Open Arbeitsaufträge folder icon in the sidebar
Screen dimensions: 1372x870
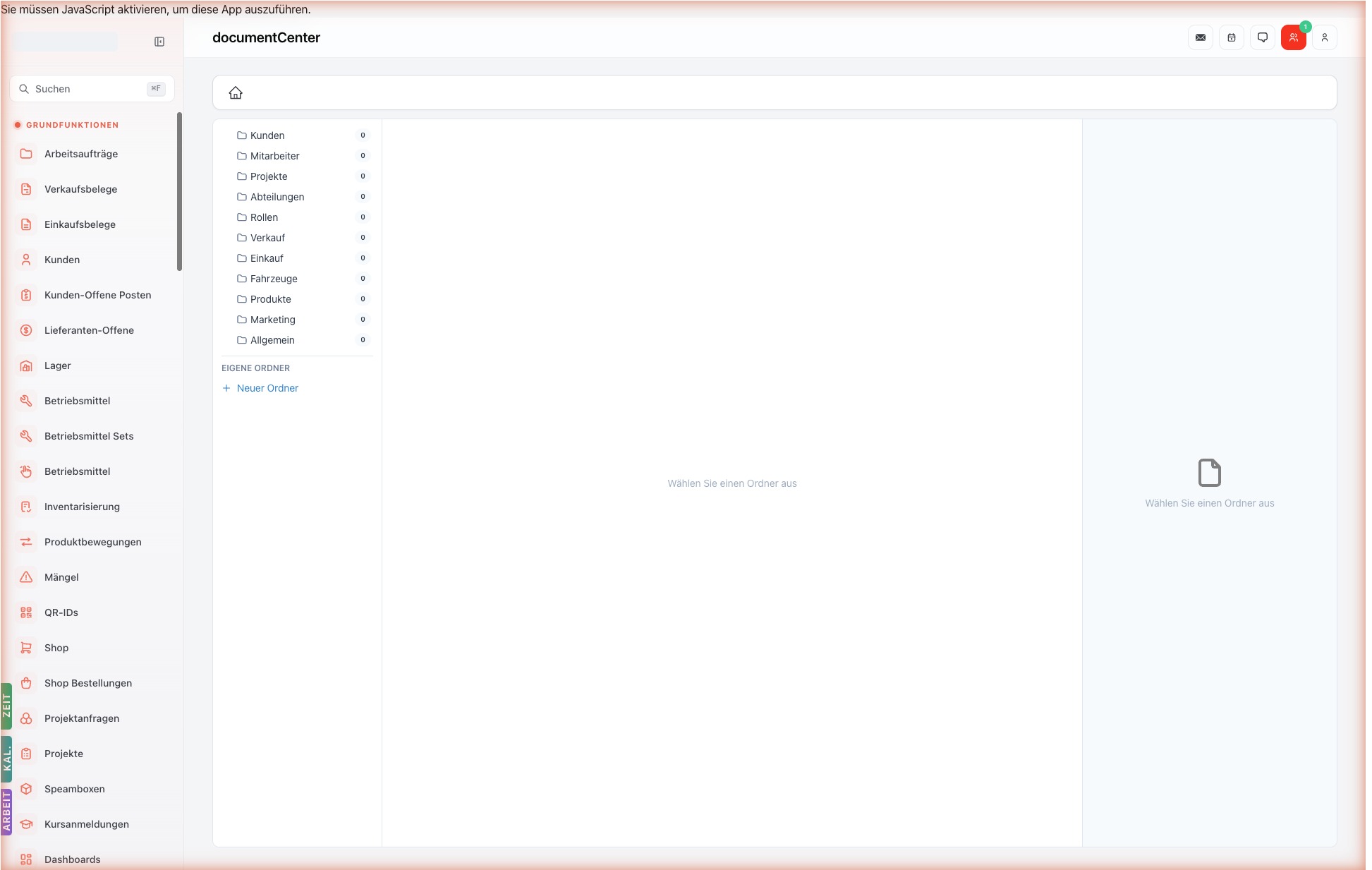coord(26,154)
